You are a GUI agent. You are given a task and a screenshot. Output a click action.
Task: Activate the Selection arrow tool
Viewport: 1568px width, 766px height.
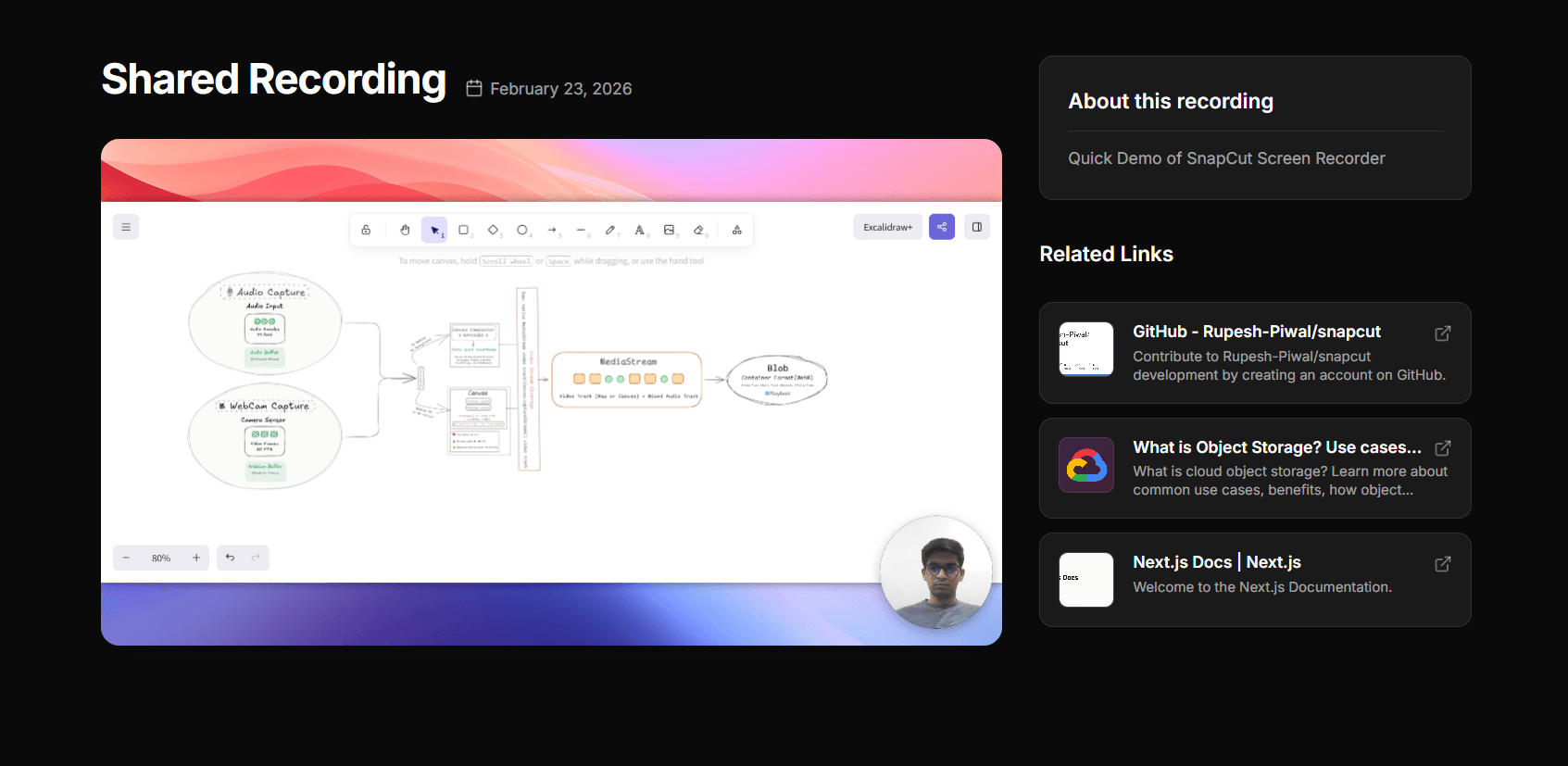[434, 230]
